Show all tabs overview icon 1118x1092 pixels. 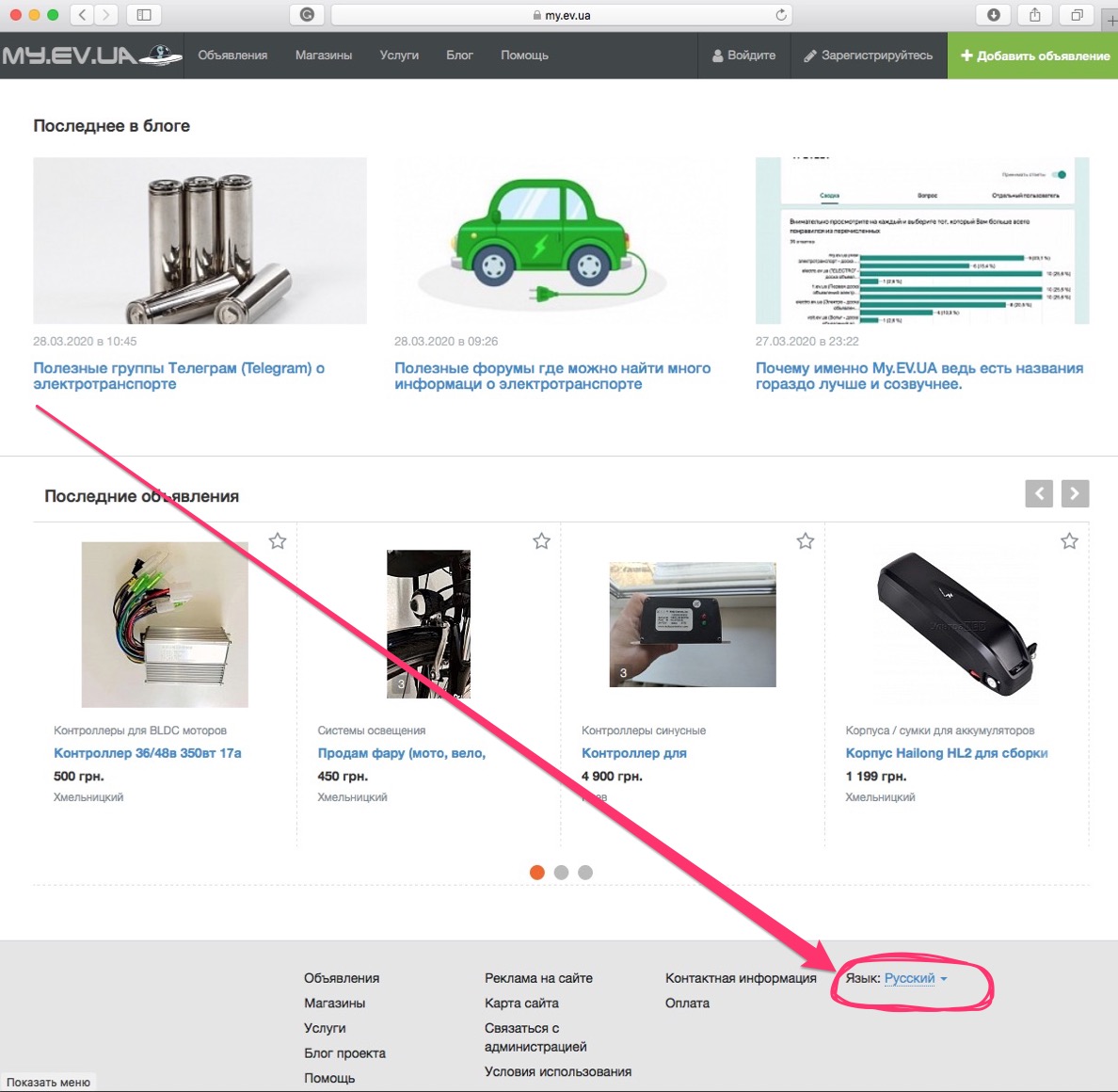[x=1077, y=15]
